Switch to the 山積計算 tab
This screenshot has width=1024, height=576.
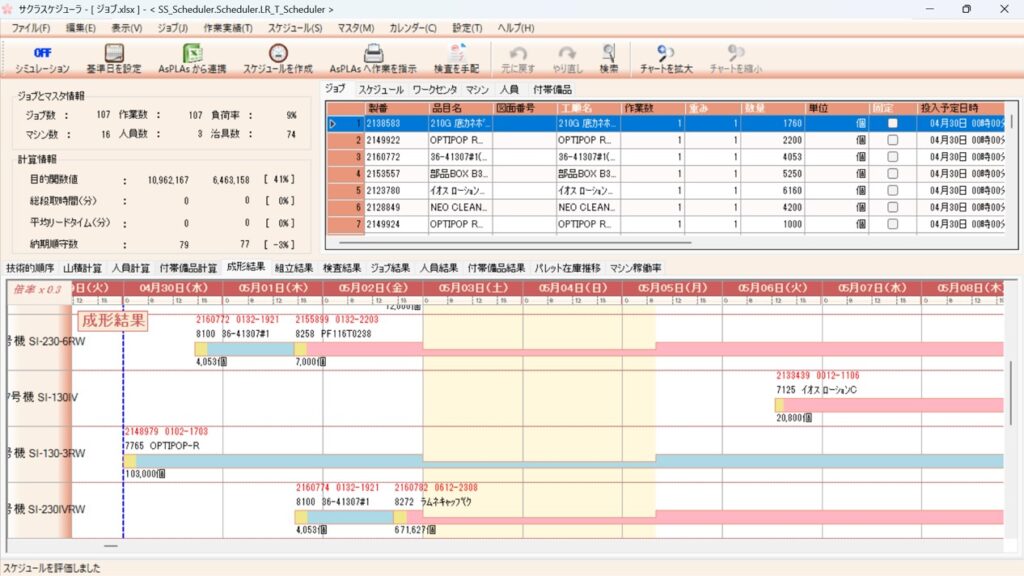point(82,268)
